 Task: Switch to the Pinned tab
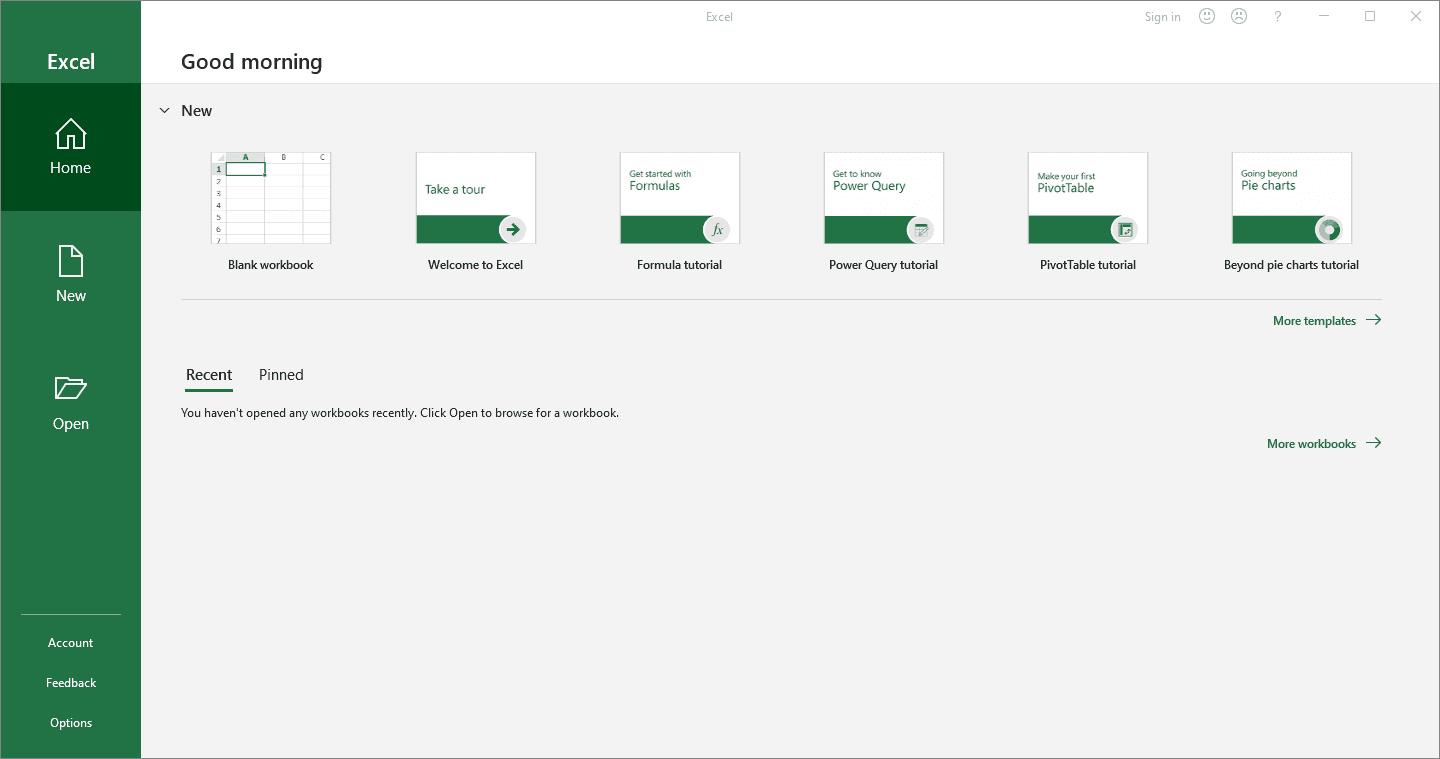(281, 375)
